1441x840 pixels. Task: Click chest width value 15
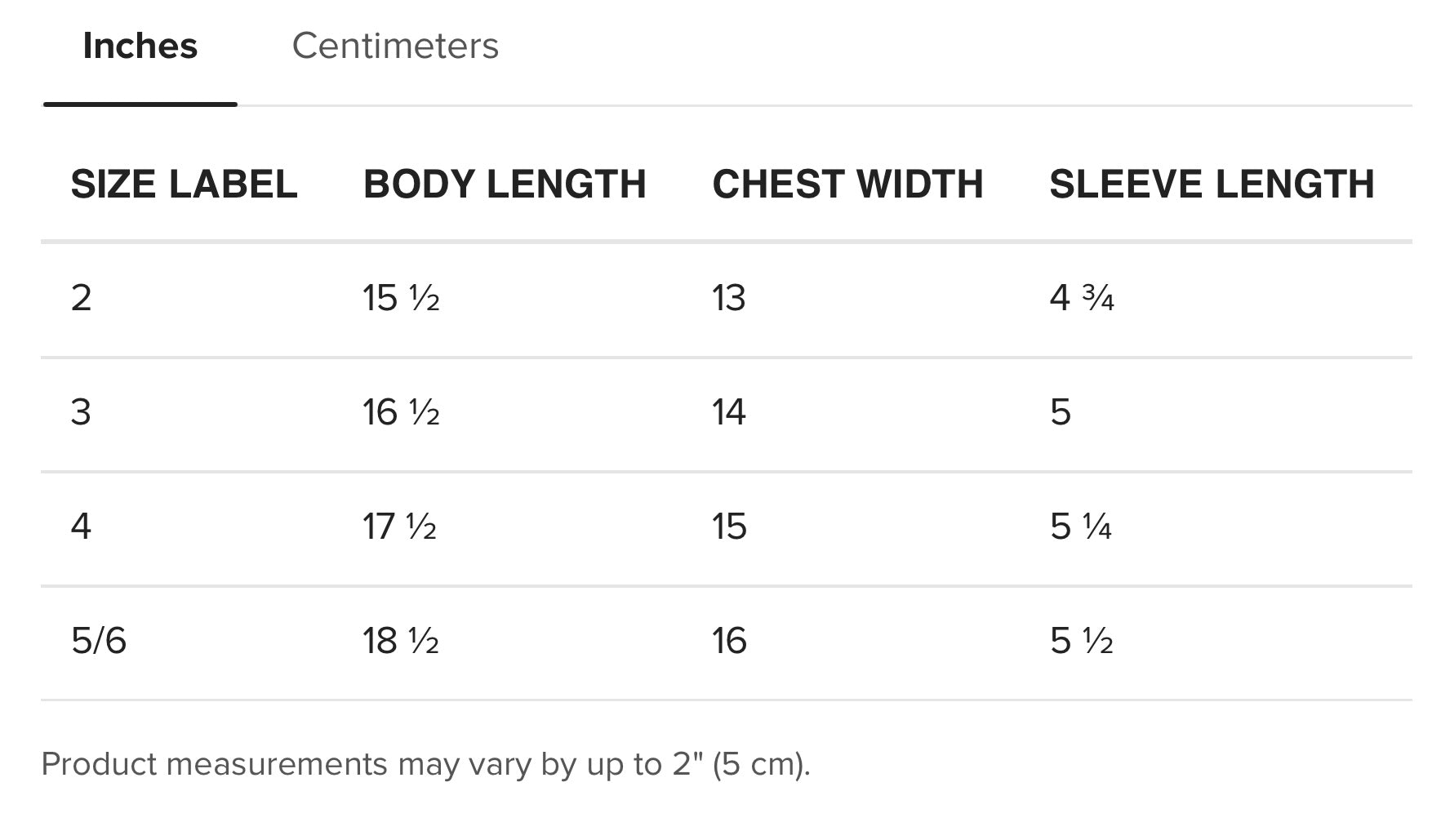tap(728, 527)
